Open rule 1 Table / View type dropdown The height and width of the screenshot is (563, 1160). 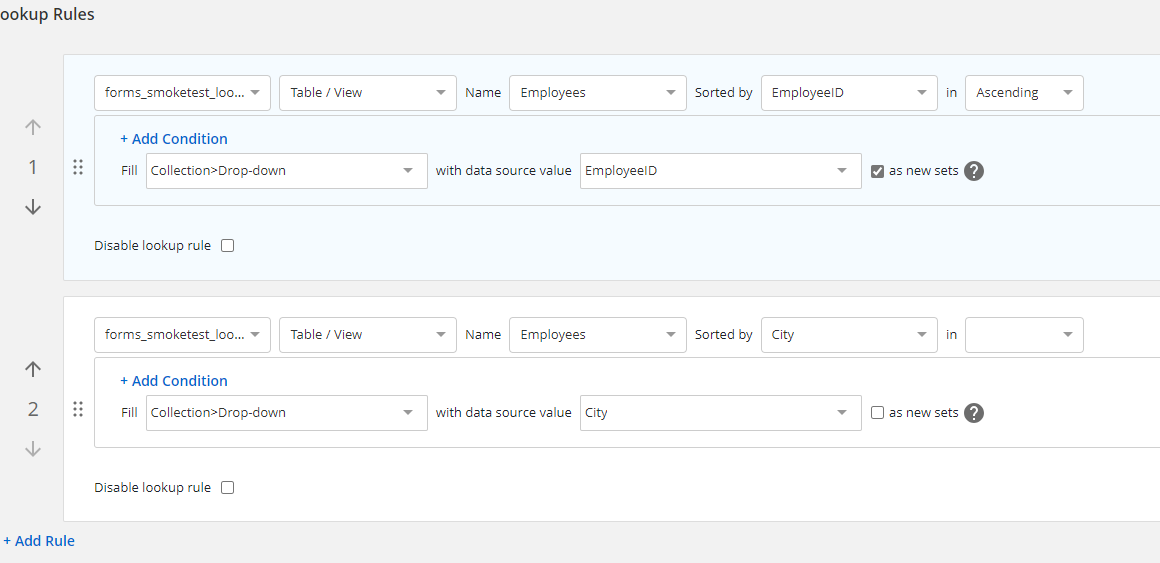pyautogui.click(x=367, y=93)
